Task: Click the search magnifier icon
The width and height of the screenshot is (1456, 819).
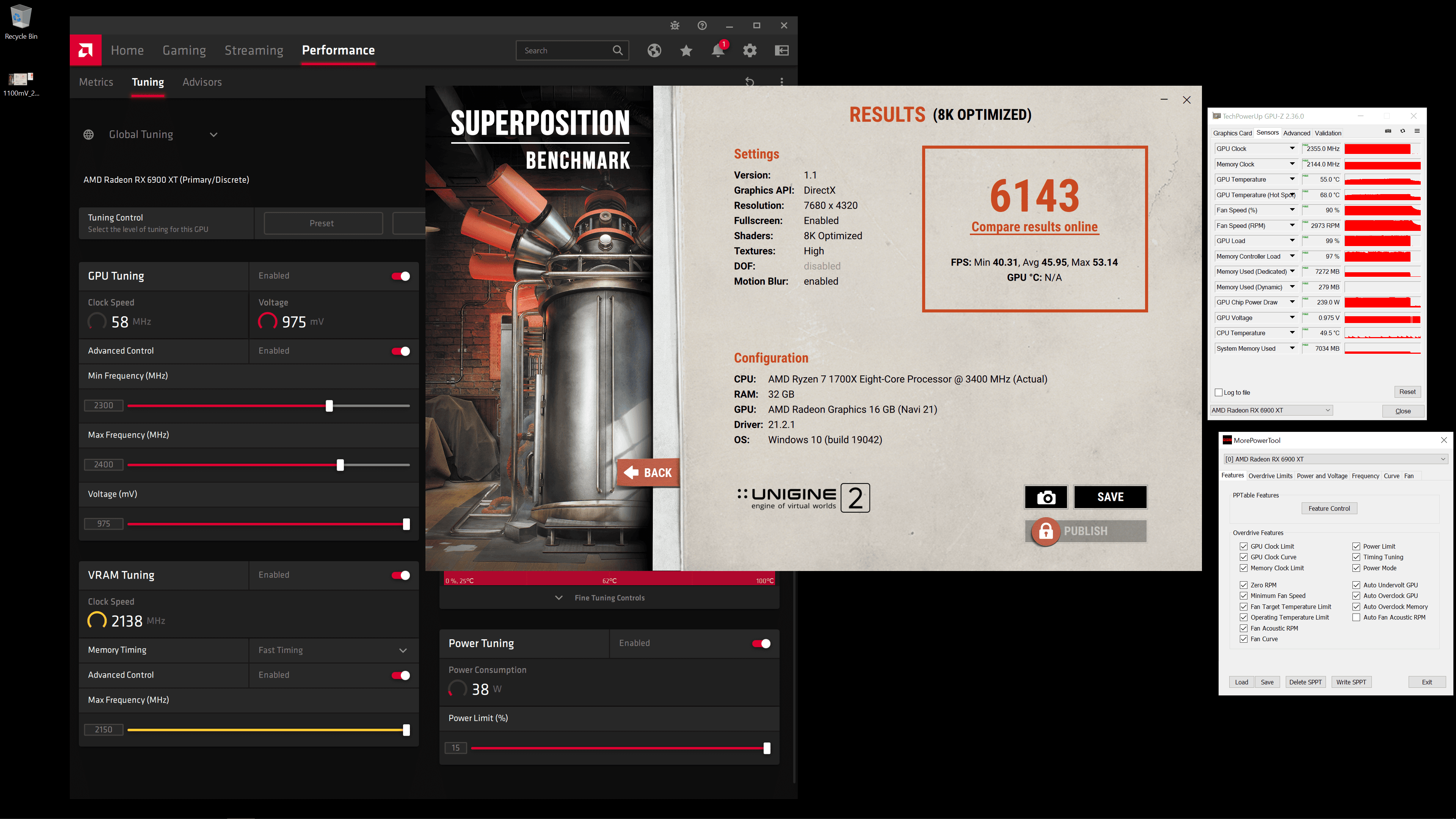Action: (618, 50)
